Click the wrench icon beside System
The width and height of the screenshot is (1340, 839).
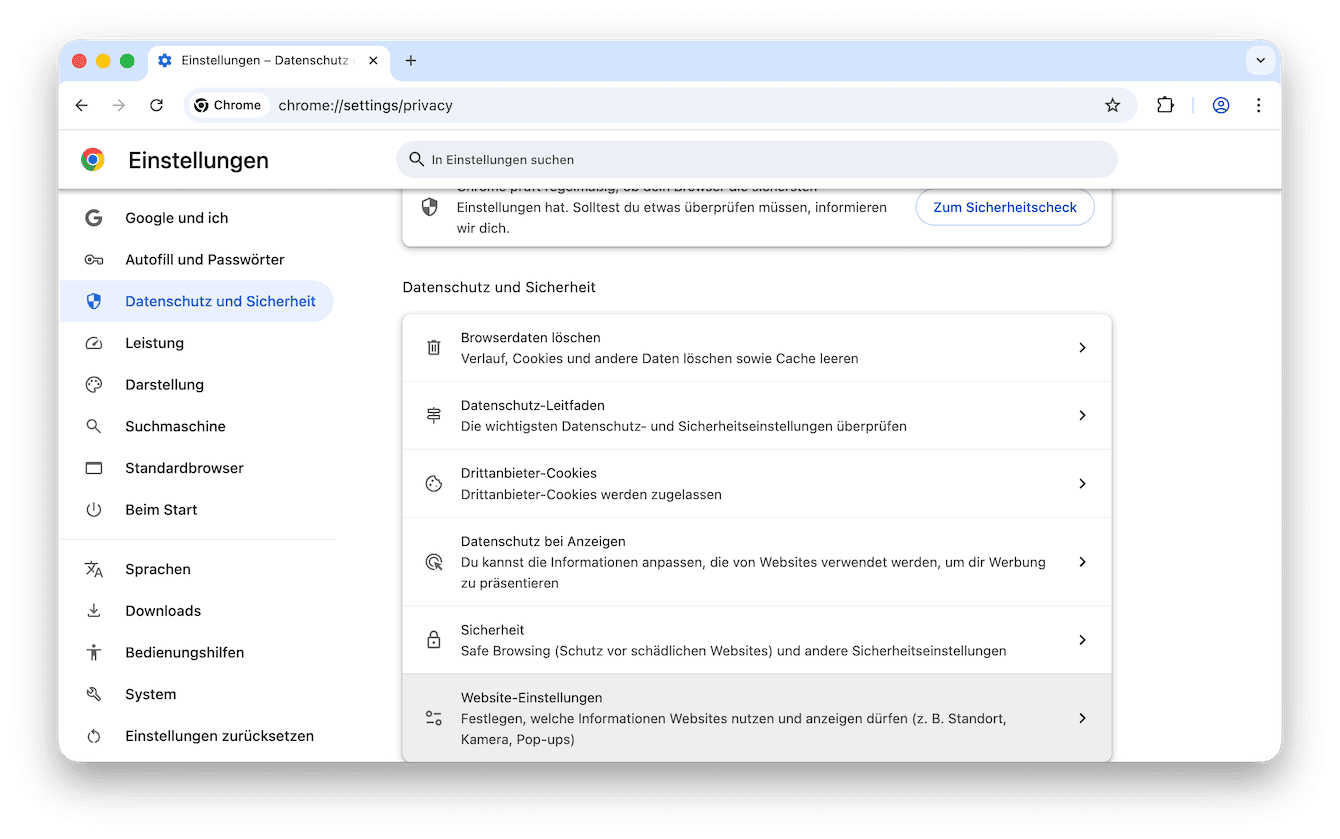click(93, 693)
